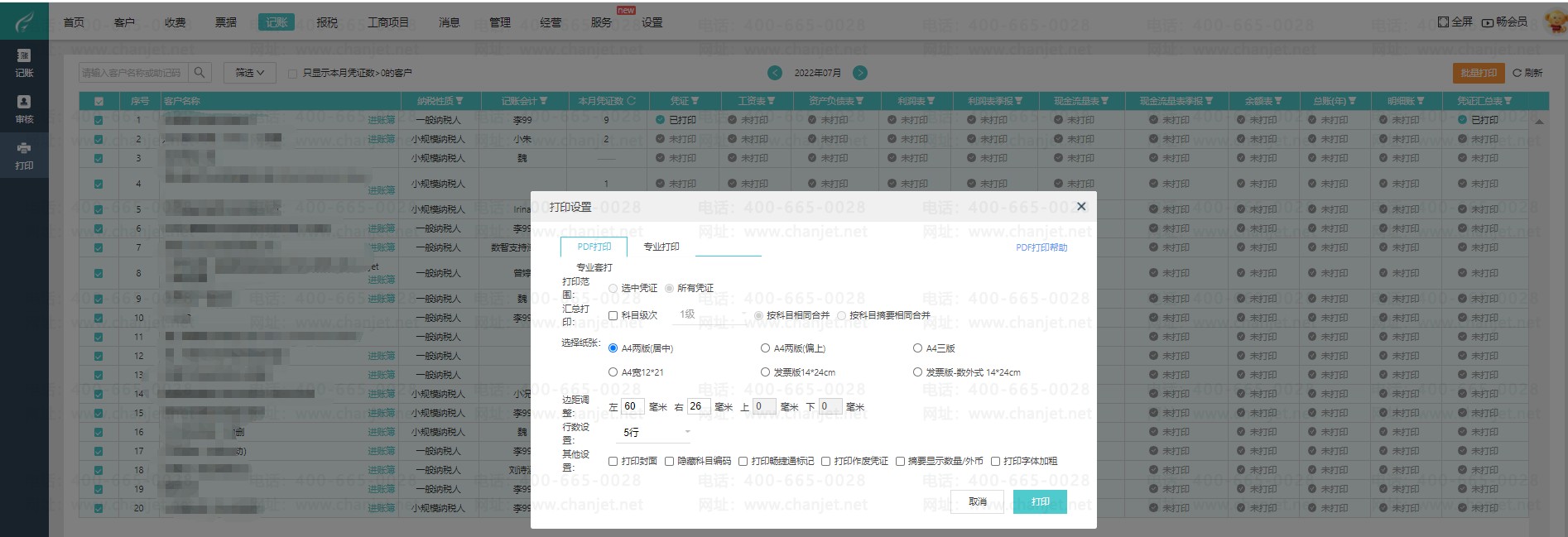The width and height of the screenshot is (1568, 537).
Task: Tick the 科目级次 checkbox
Action: 613,315
